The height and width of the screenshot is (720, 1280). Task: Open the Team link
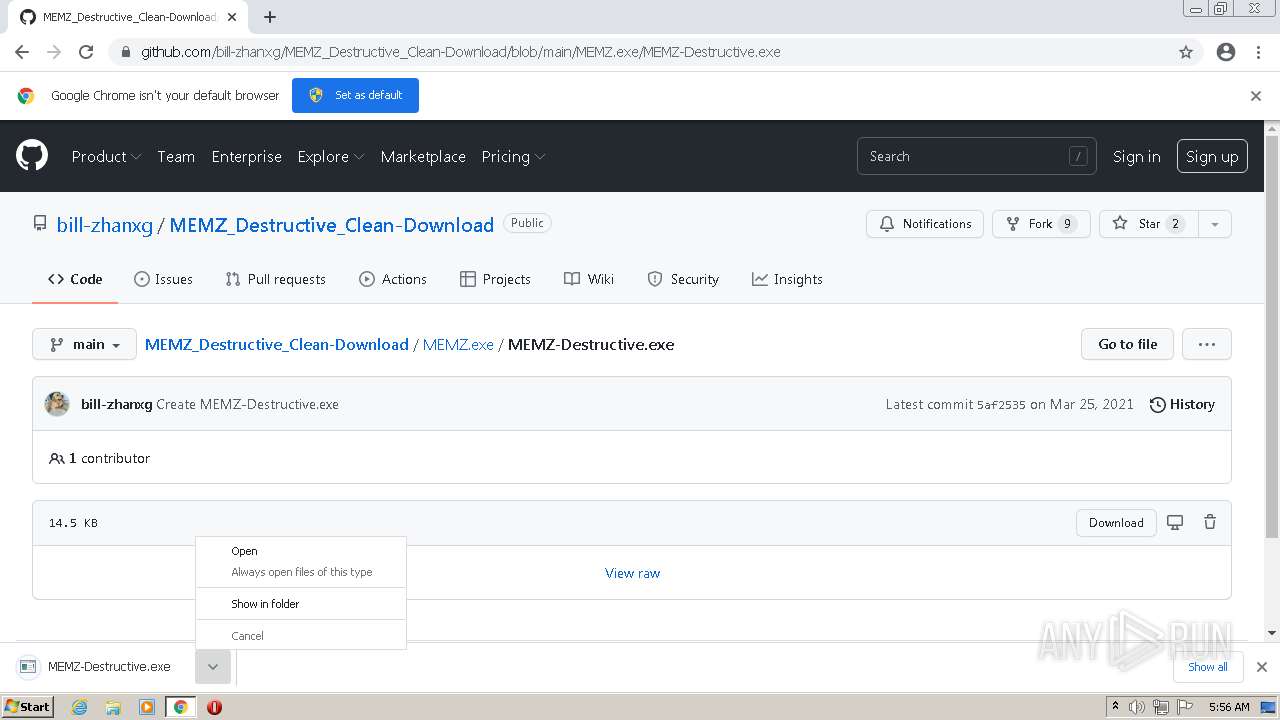coord(176,156)
